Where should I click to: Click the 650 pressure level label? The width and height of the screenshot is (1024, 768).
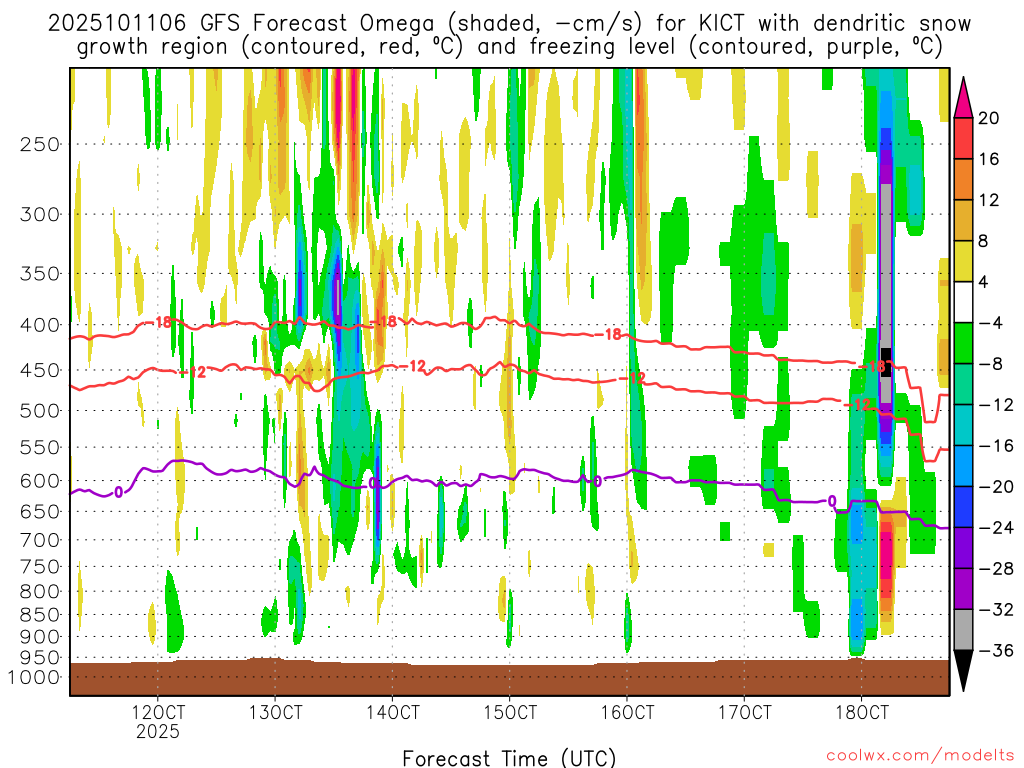pyautogui.click(x=40, y=511)
